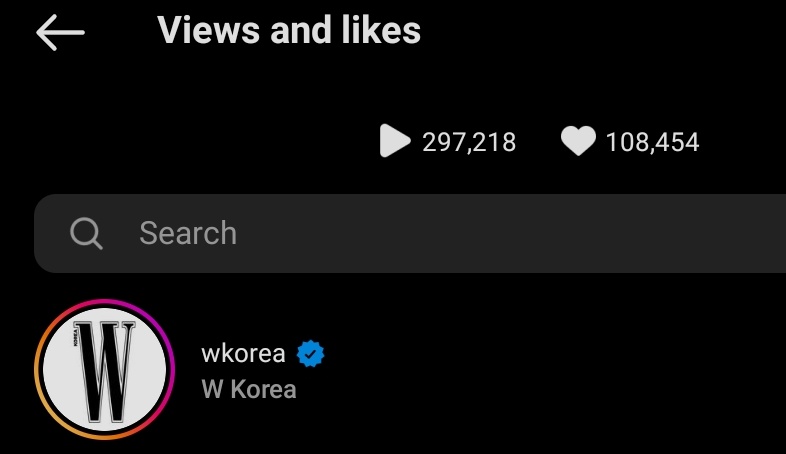Image resolution: width=786 pixels, height=454 pixels.
Task: Focus the Search input field
Action: (410, 234)
